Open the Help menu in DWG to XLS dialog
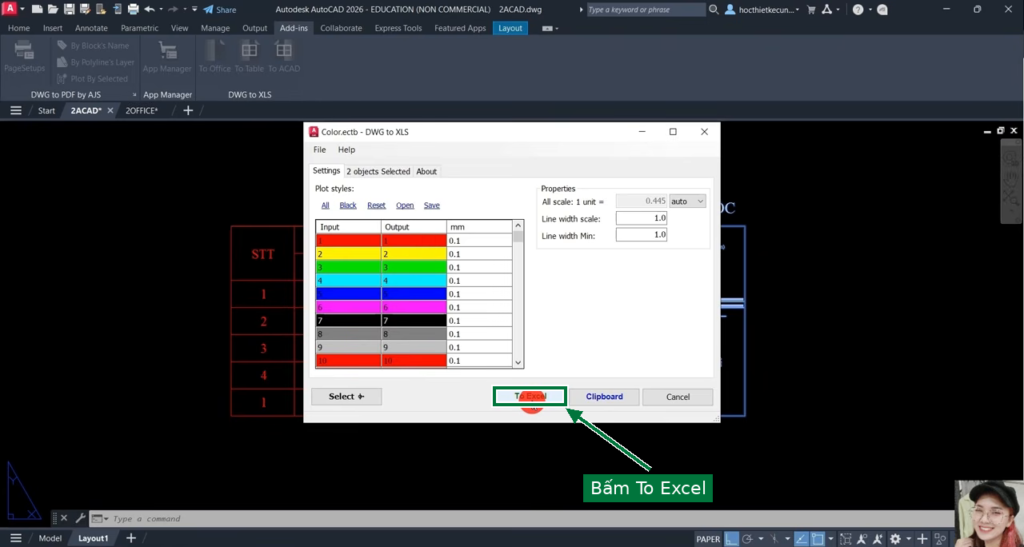The image size is (1024, 547). [347, 149]
